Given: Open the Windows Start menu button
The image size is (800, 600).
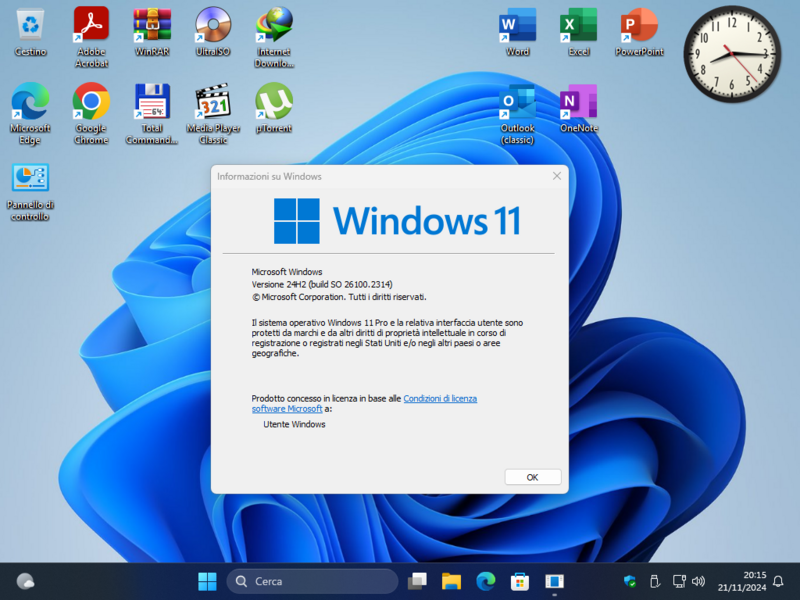Looking at the screenshot, I should click(207, 581).
